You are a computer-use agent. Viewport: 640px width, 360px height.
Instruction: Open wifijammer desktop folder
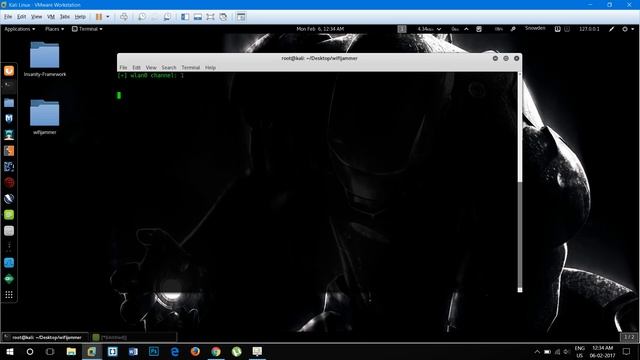[x=44, y=117]
